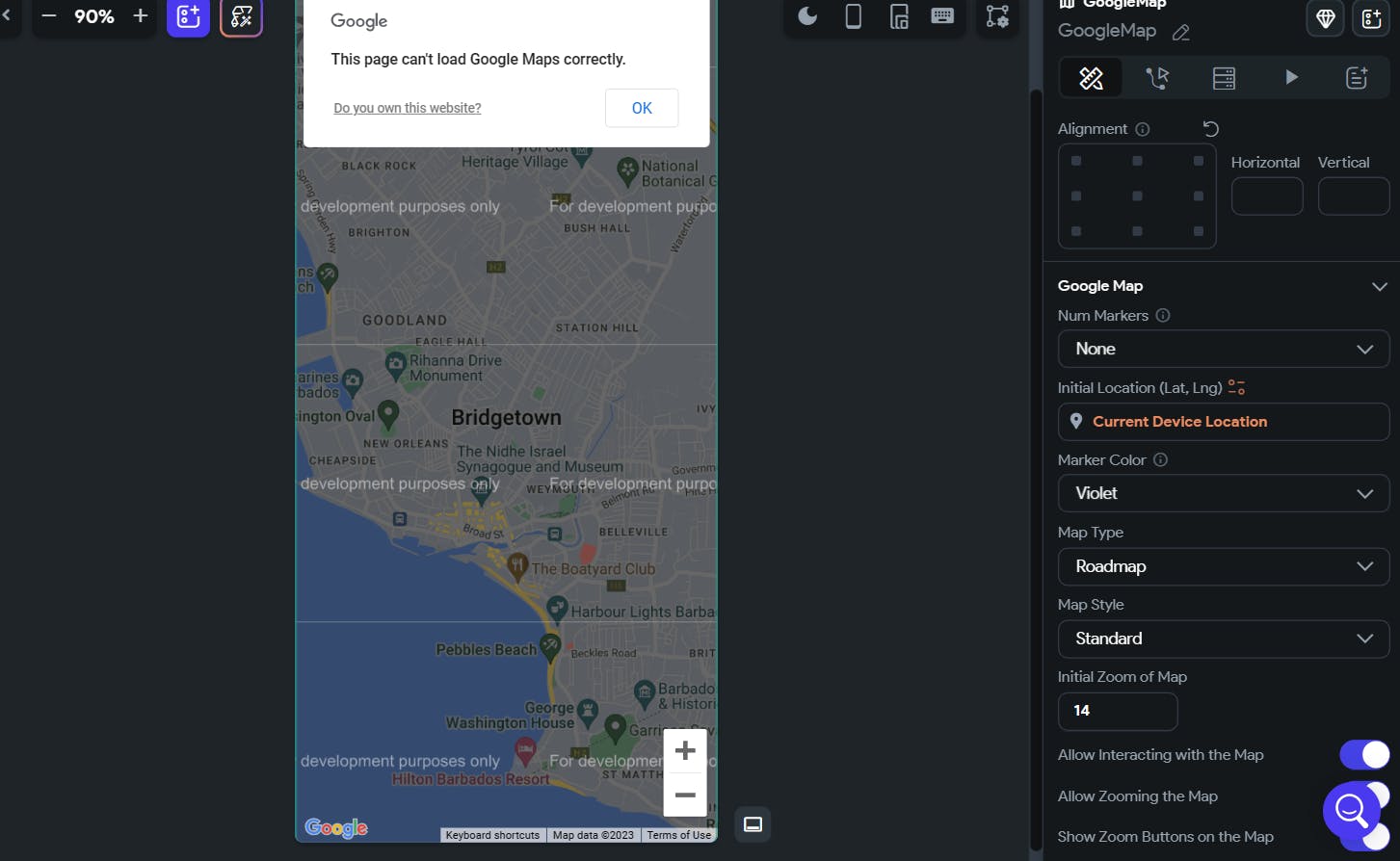
Task: Click the Current Device Location field
Action: [x=1224, y=422]
